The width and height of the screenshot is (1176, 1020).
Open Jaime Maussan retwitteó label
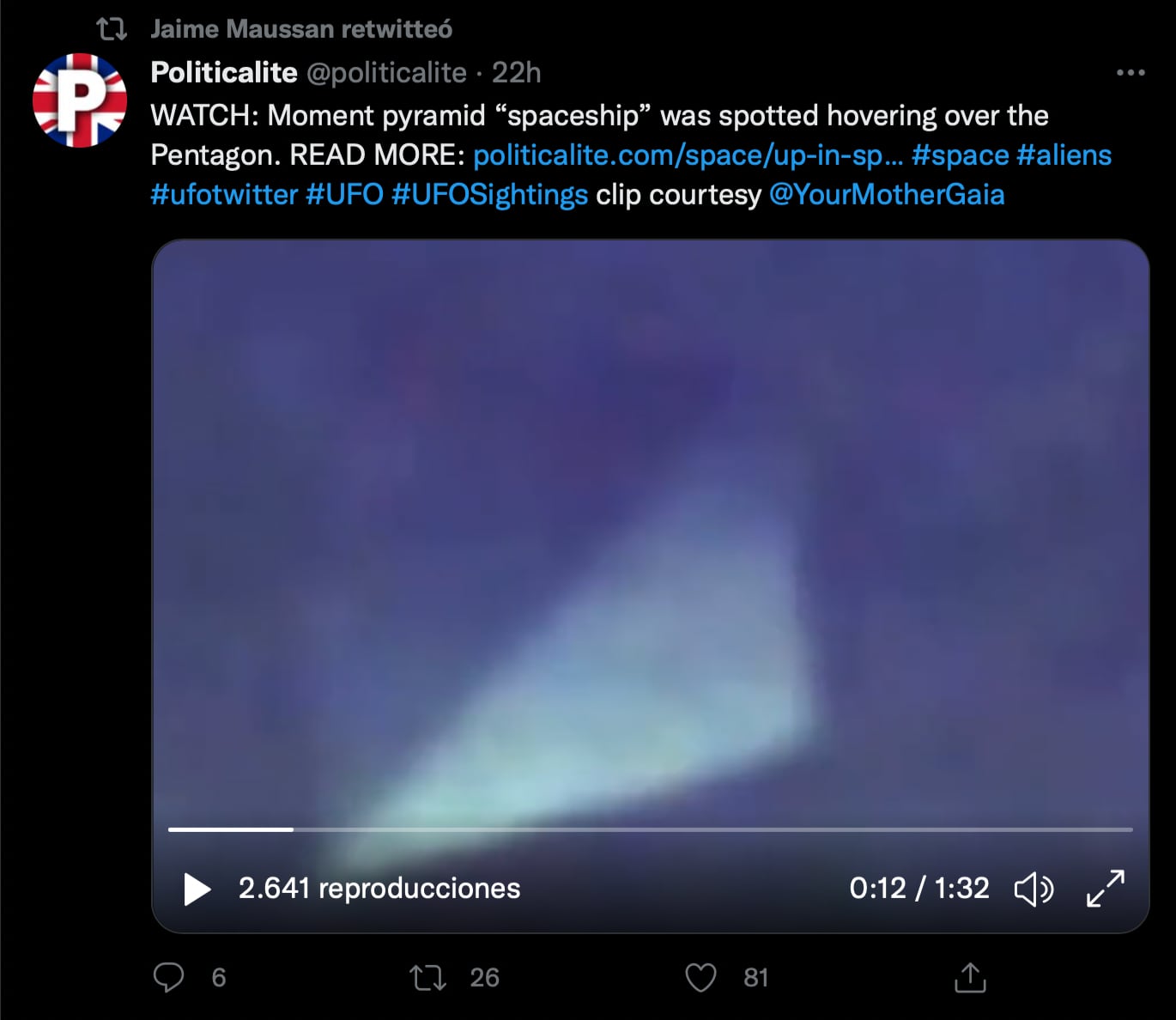coord(301,29)
